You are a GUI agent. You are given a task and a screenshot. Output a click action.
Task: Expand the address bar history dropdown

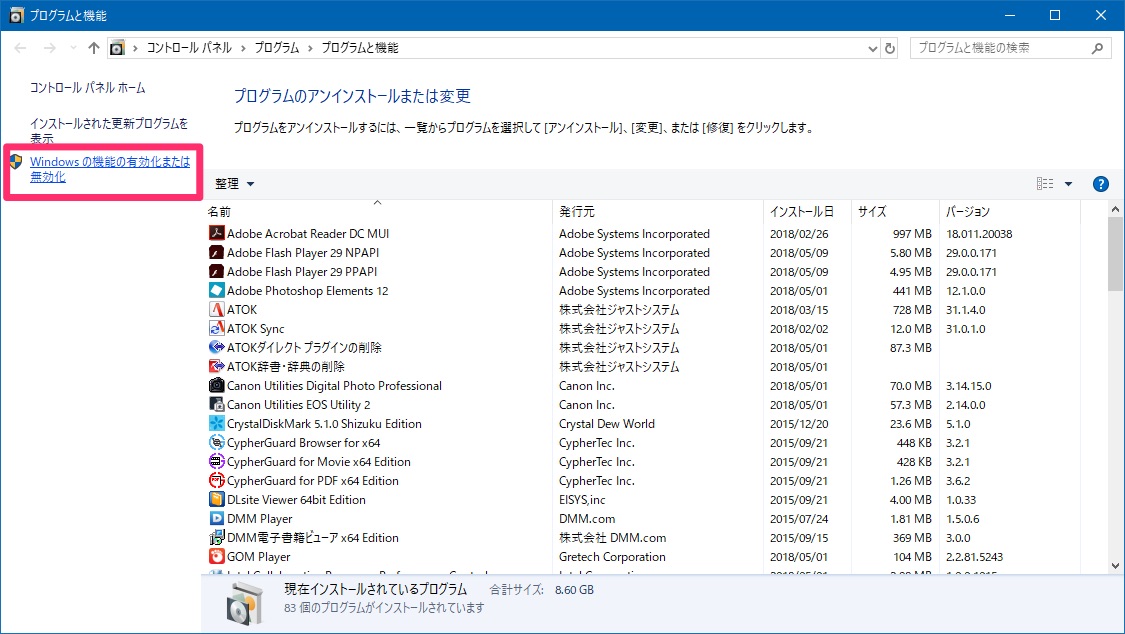872,49
